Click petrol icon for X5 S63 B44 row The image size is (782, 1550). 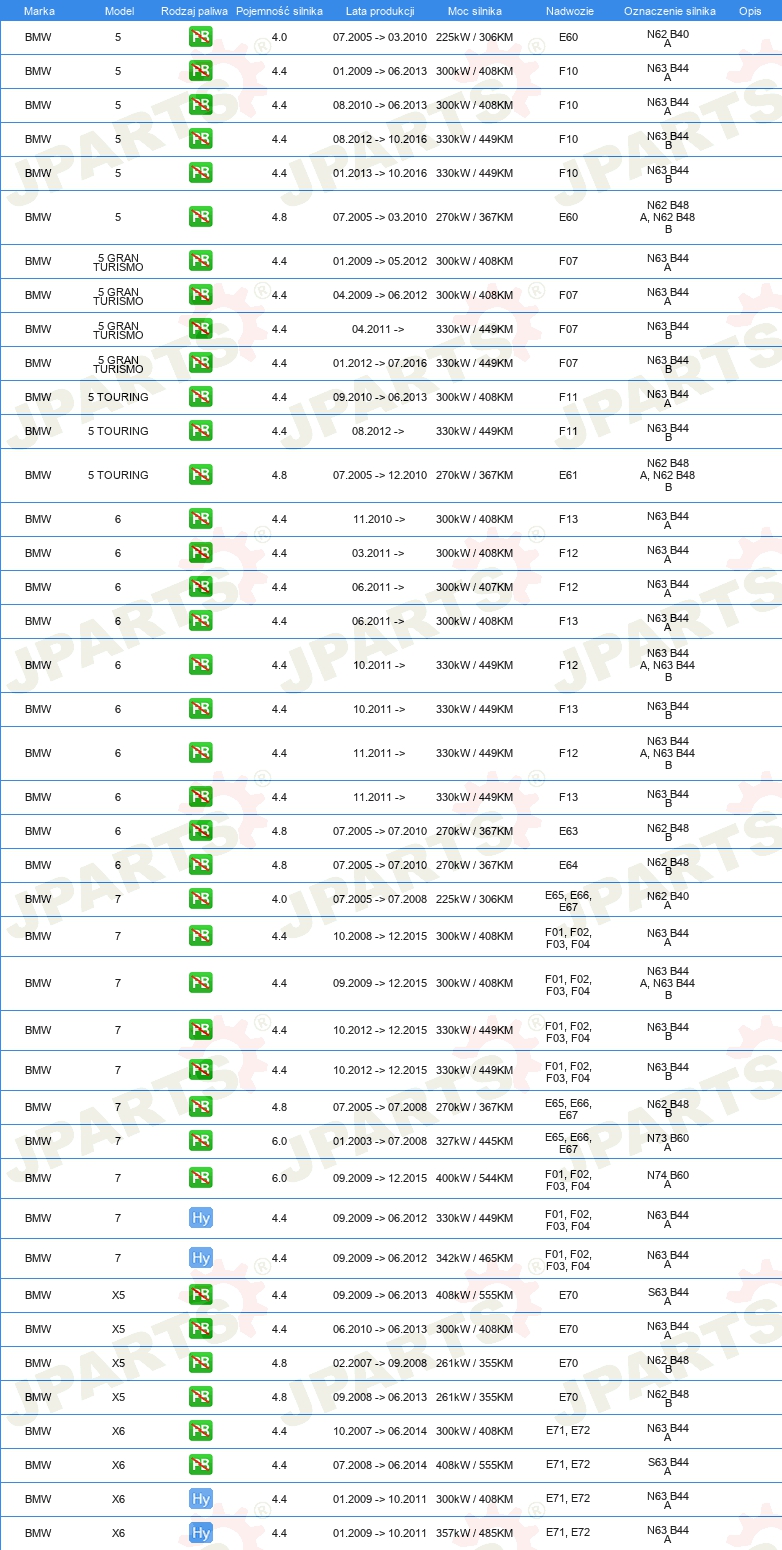pyautogui.click(x=200, y=1295)
